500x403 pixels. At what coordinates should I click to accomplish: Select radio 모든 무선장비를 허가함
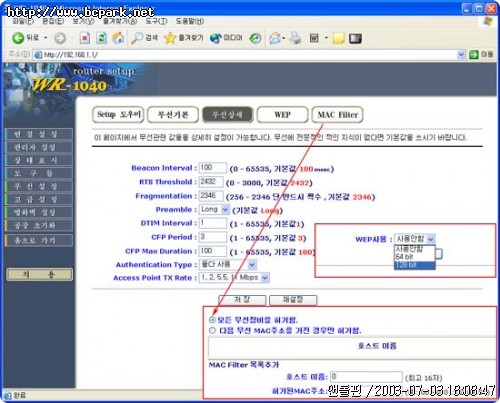pos(212,320)
